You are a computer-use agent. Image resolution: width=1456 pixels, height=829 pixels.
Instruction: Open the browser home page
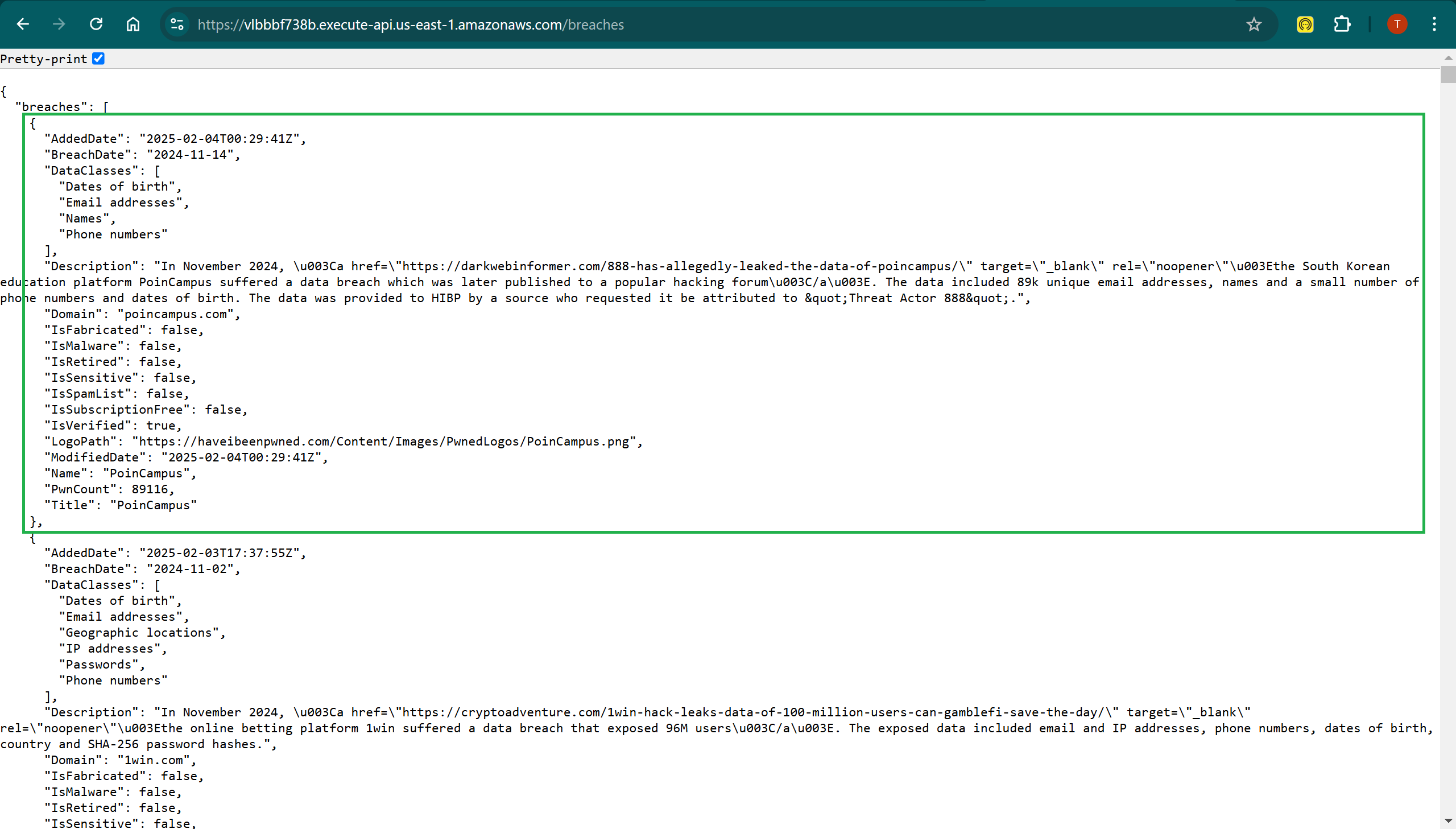coord(133,24)
